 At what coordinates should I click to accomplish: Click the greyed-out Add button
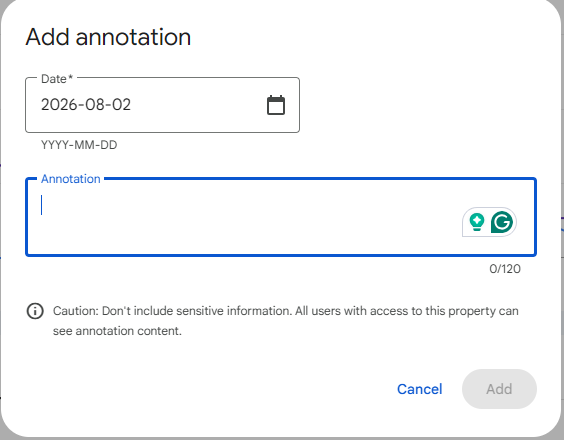[x=499, y=389]
